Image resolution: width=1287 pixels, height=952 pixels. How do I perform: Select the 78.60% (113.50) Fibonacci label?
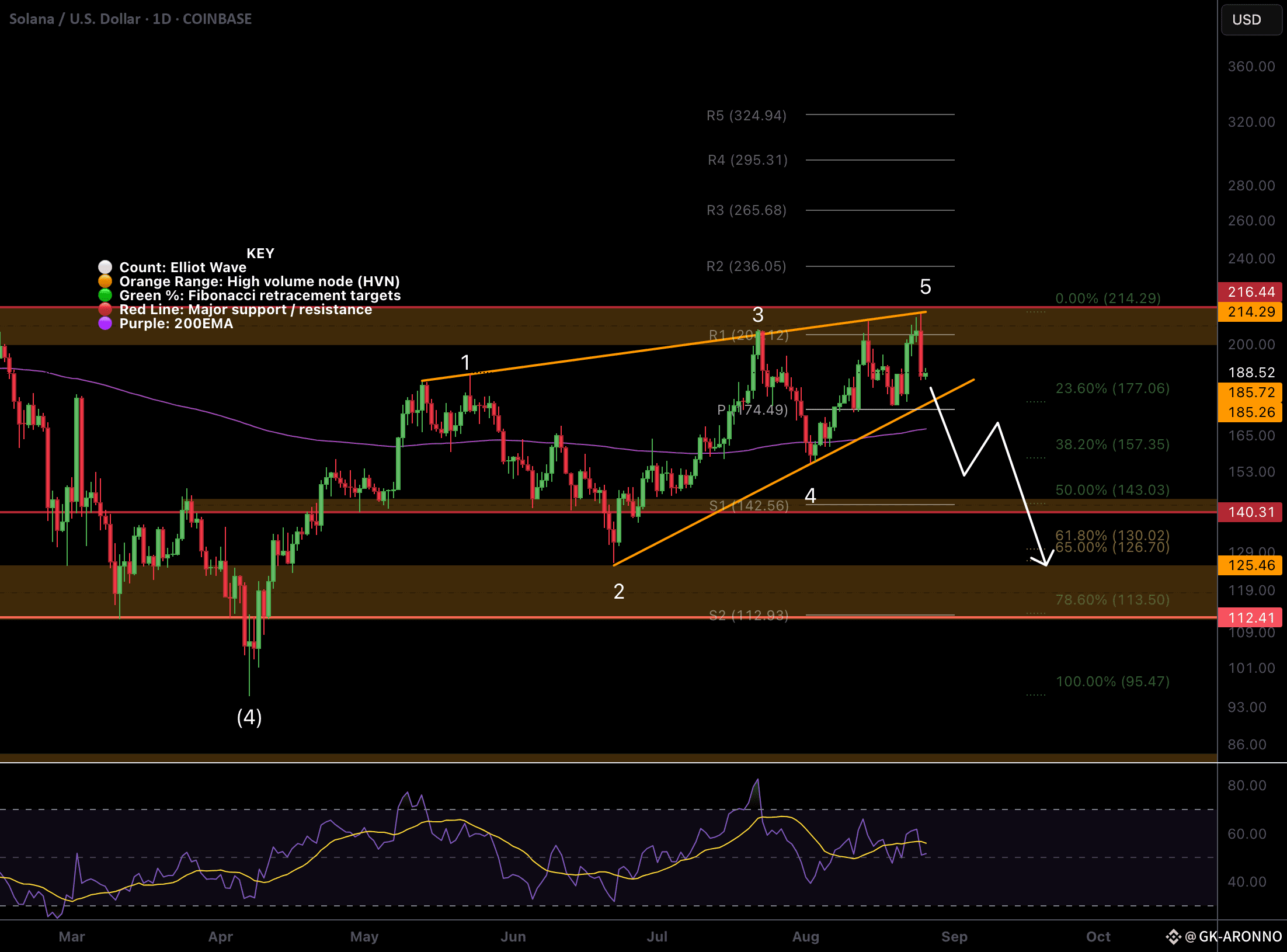1112,600
